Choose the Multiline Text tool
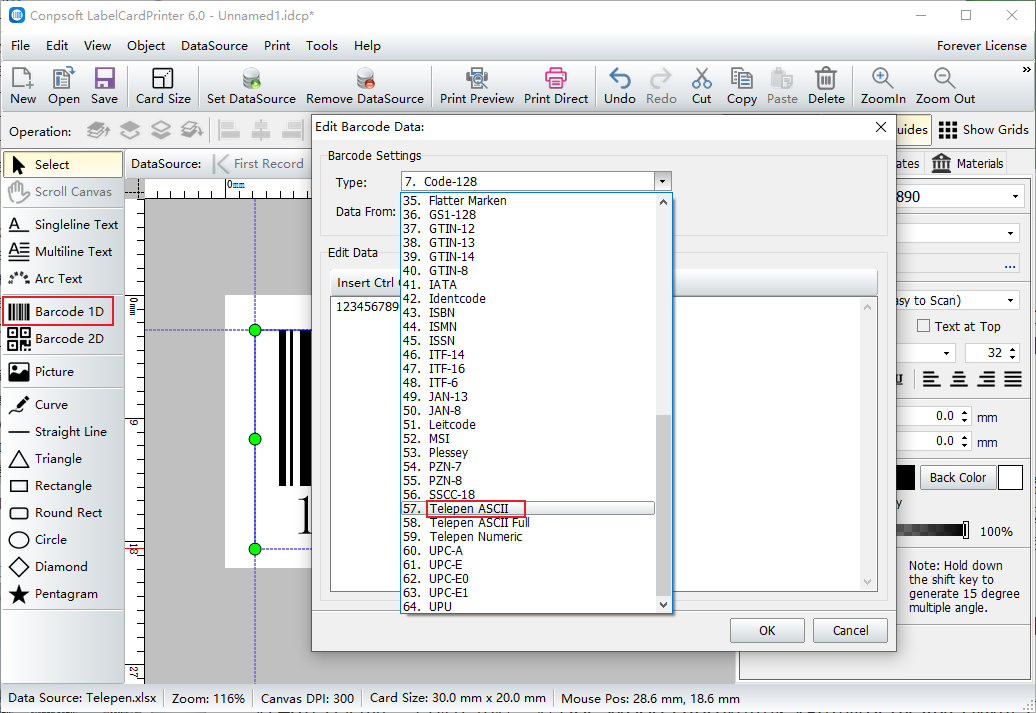This screenshot has width=1036, height=713. click(x=63, y=252)
